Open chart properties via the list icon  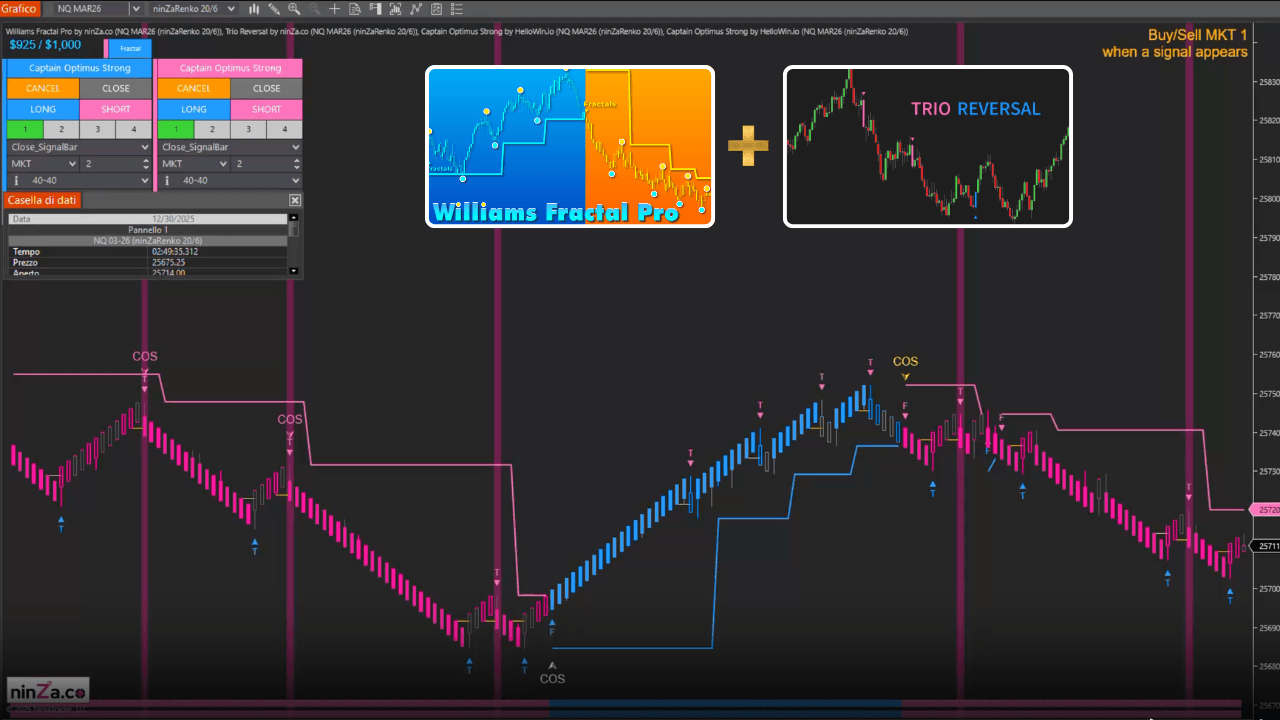click(456, 8)
